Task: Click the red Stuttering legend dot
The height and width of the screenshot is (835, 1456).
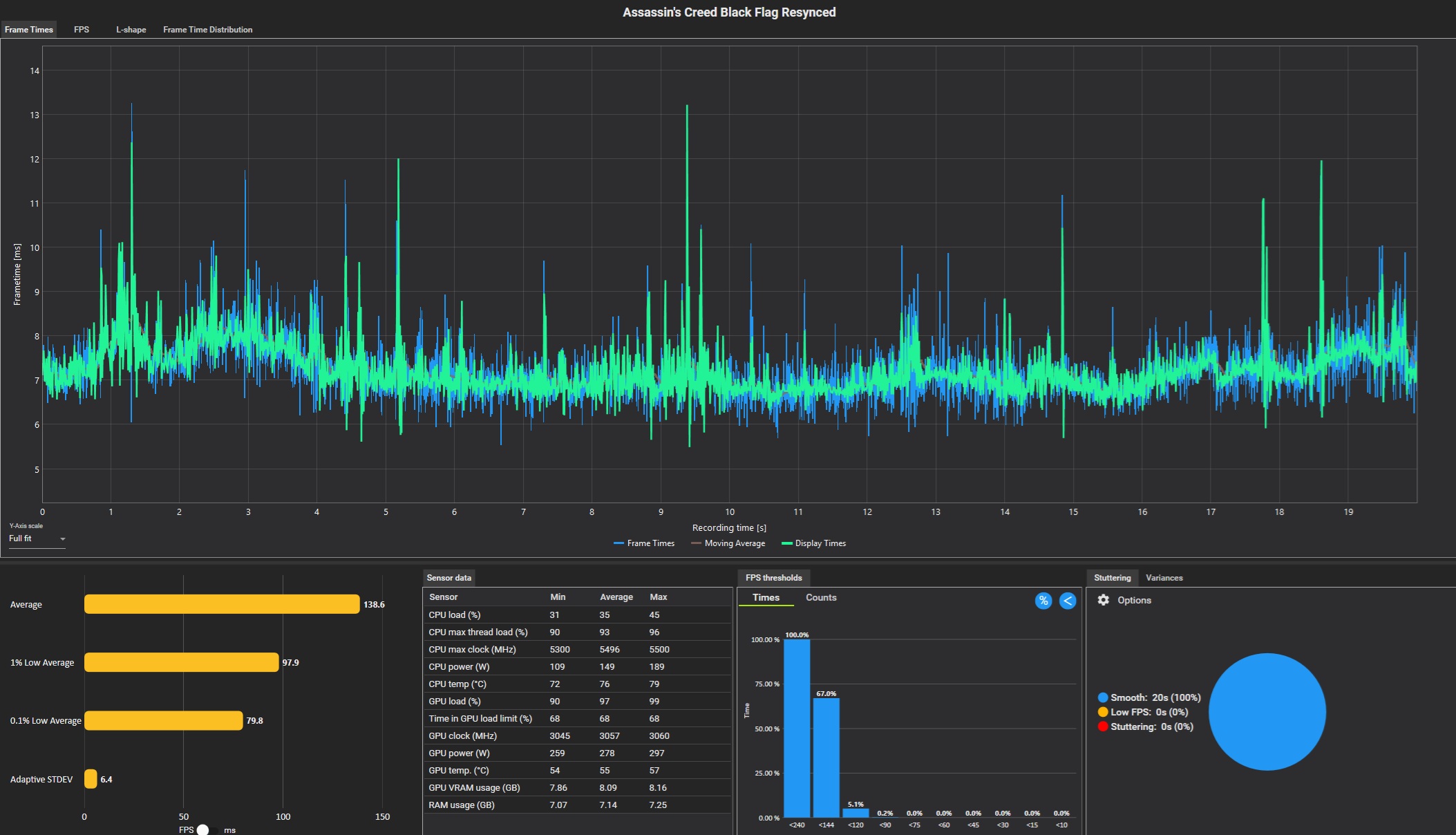Action: 1103,726
